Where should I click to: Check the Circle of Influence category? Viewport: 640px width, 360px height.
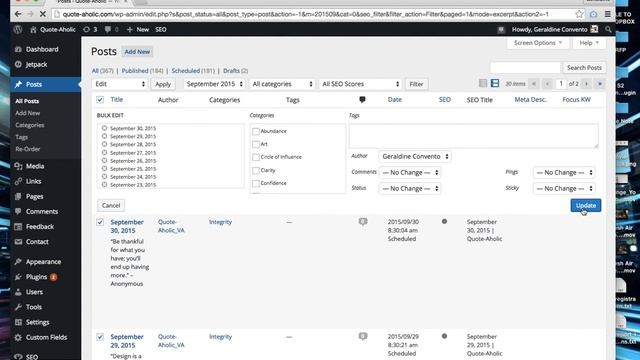pyautogui.click(x=256, y=157)
